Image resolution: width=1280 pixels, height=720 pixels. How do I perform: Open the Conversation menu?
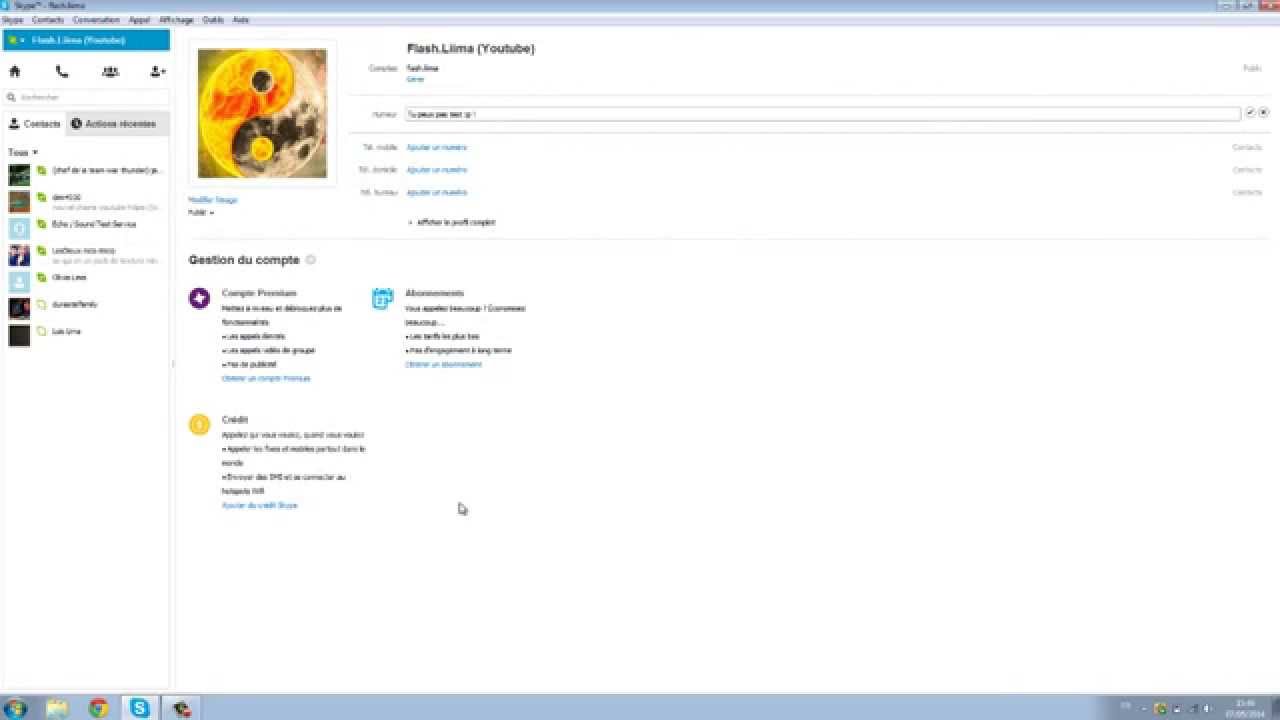(x=96, y=20)
